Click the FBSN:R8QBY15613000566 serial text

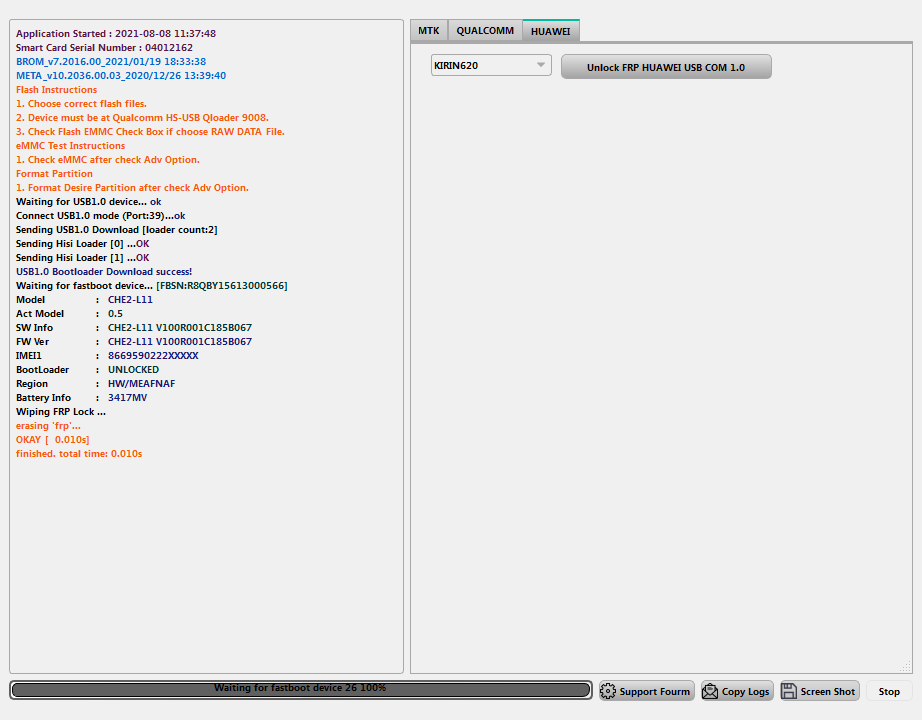[x=222, y=286]
